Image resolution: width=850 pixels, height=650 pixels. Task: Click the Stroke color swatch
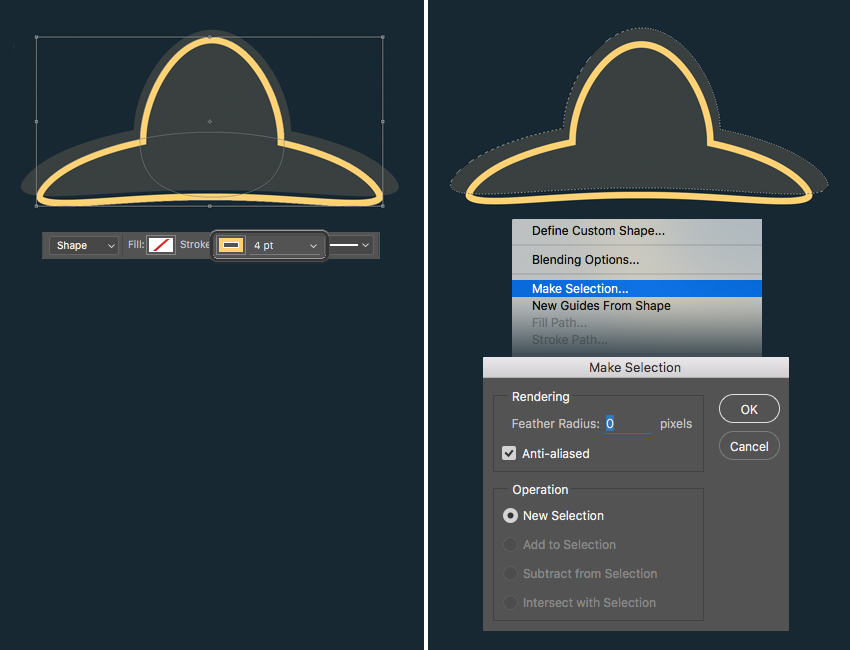230,244
